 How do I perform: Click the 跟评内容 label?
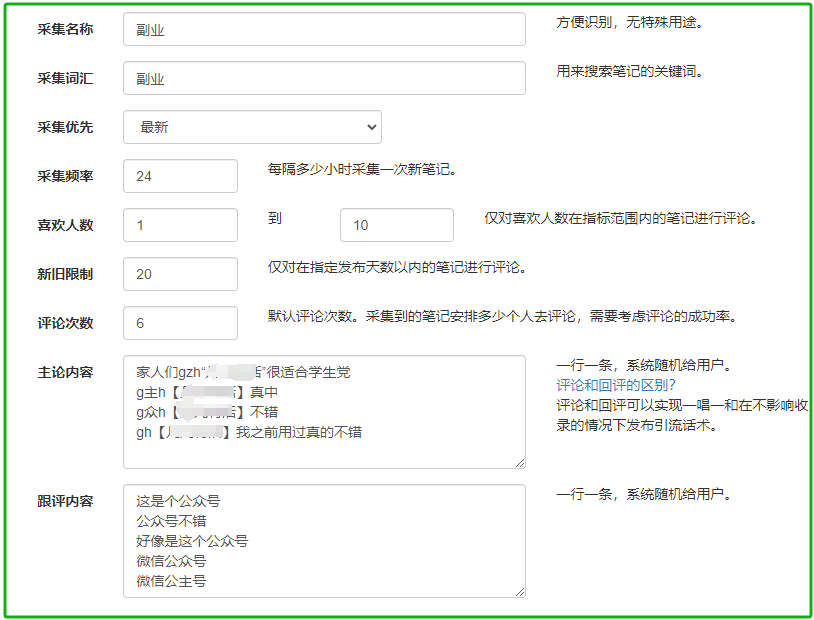[65, 501]
